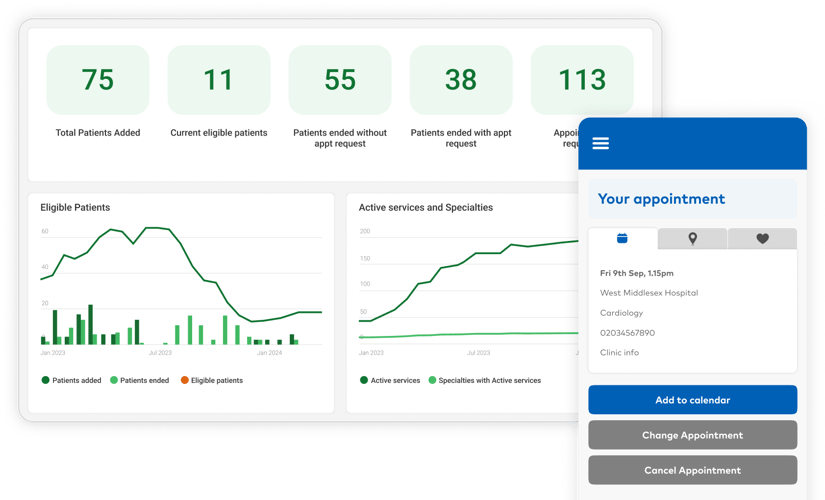This screenshot has height=500, width=825.
Task: Select the 113 stat card
Action: coord(582,80)
